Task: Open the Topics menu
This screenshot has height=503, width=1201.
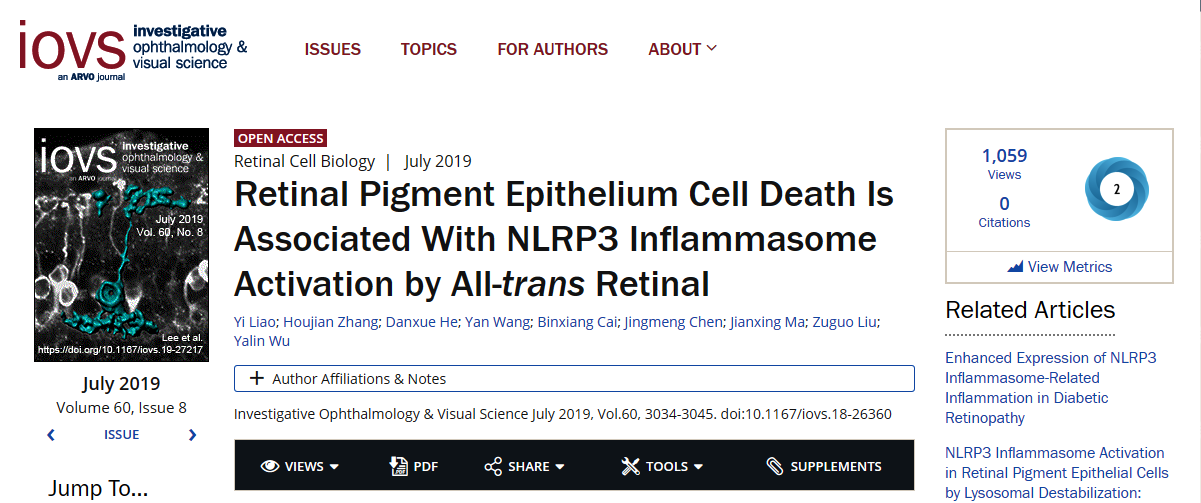Action: coord(429,49)
